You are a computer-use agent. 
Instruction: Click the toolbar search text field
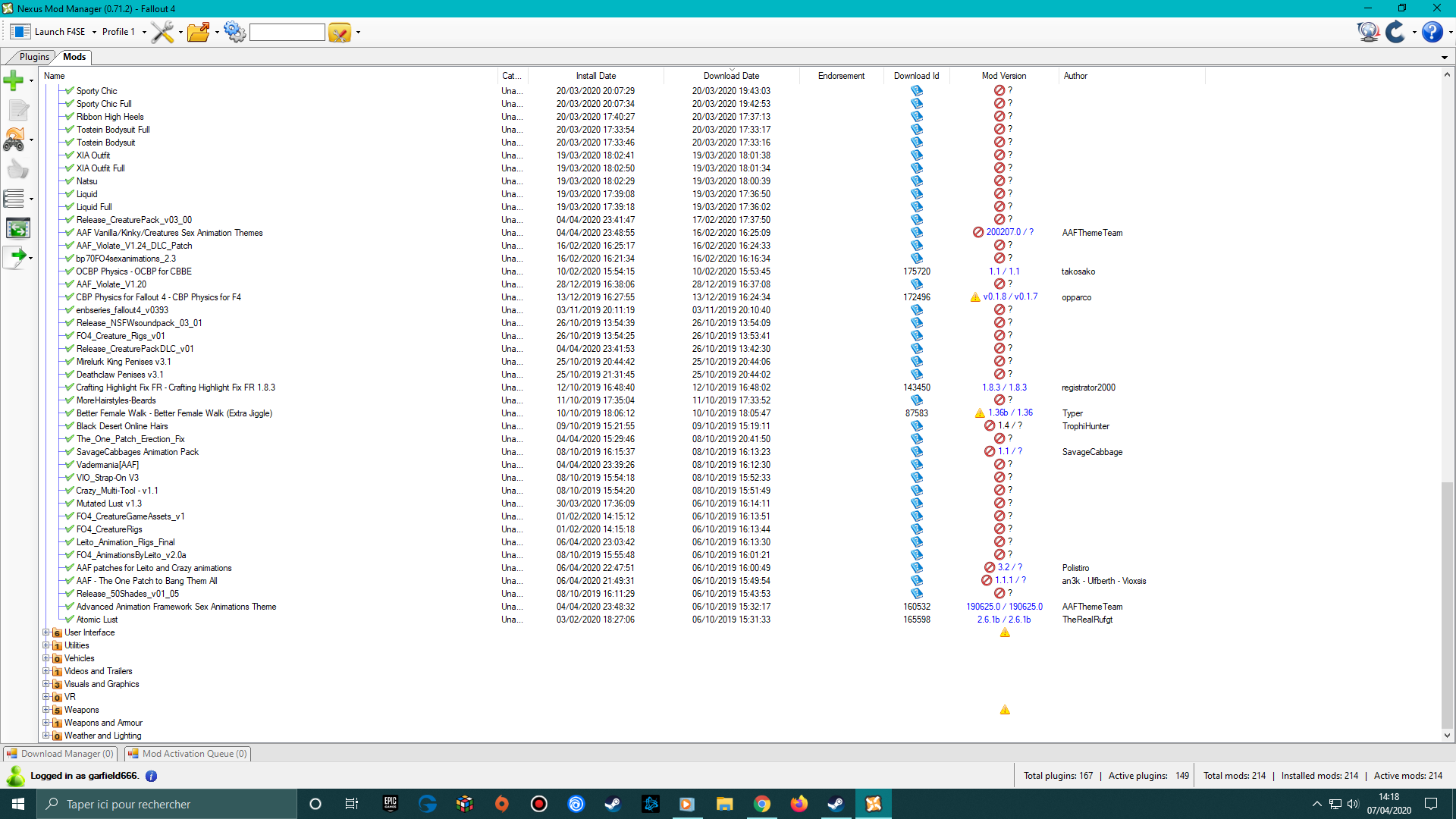click(x=287, y=33)
